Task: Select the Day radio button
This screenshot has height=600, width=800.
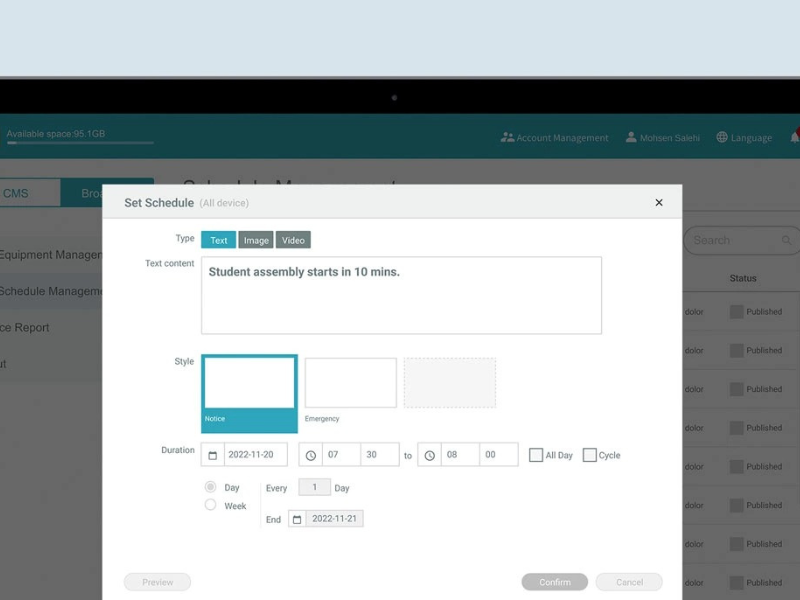Action: (210, 487)
